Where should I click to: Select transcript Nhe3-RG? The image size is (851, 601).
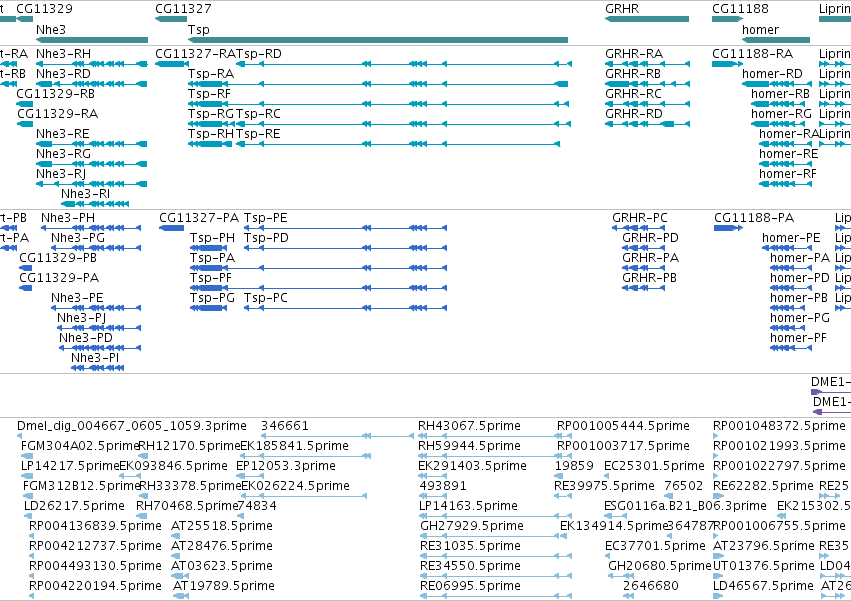click(92, 165)
